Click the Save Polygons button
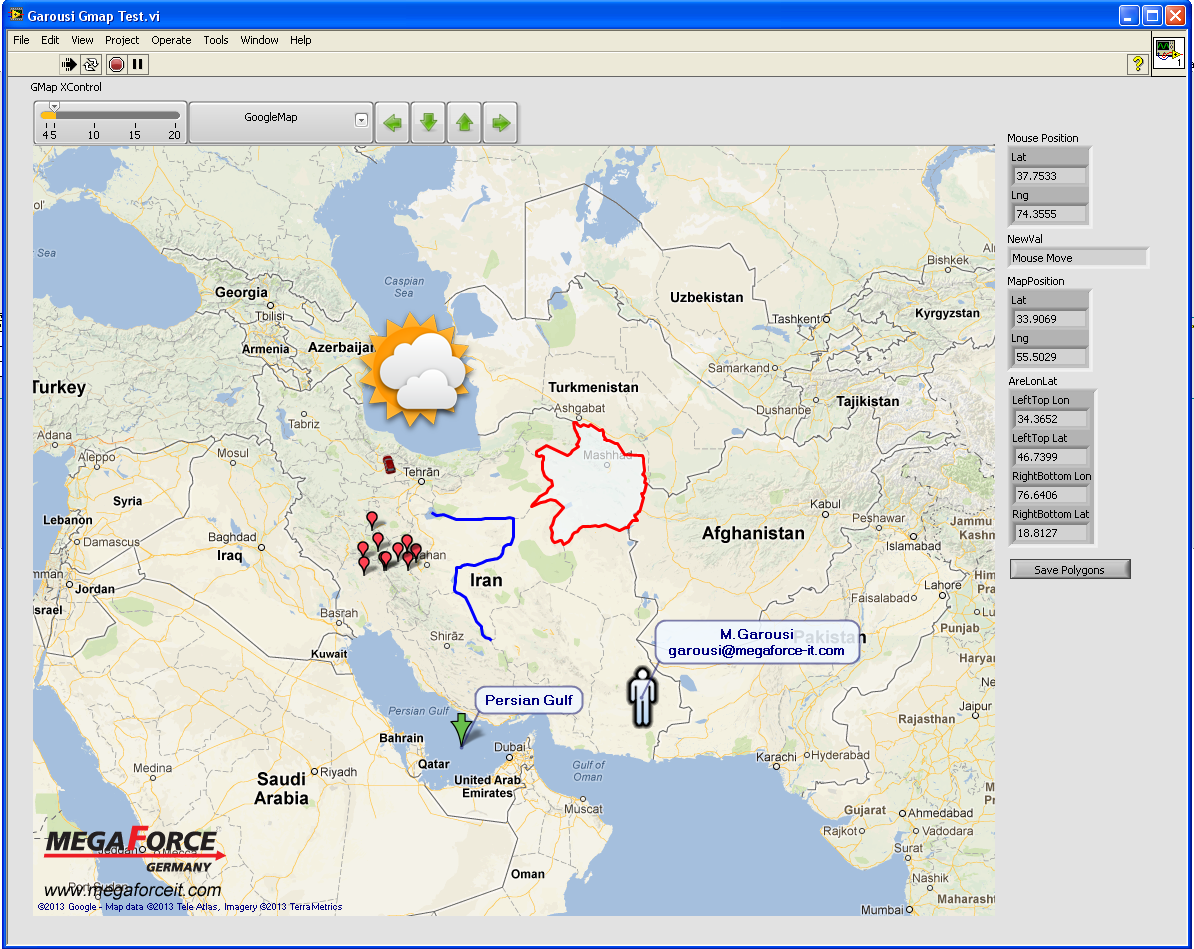The height and width of the screenshot is (949, 1194). tap(1069, 569)
